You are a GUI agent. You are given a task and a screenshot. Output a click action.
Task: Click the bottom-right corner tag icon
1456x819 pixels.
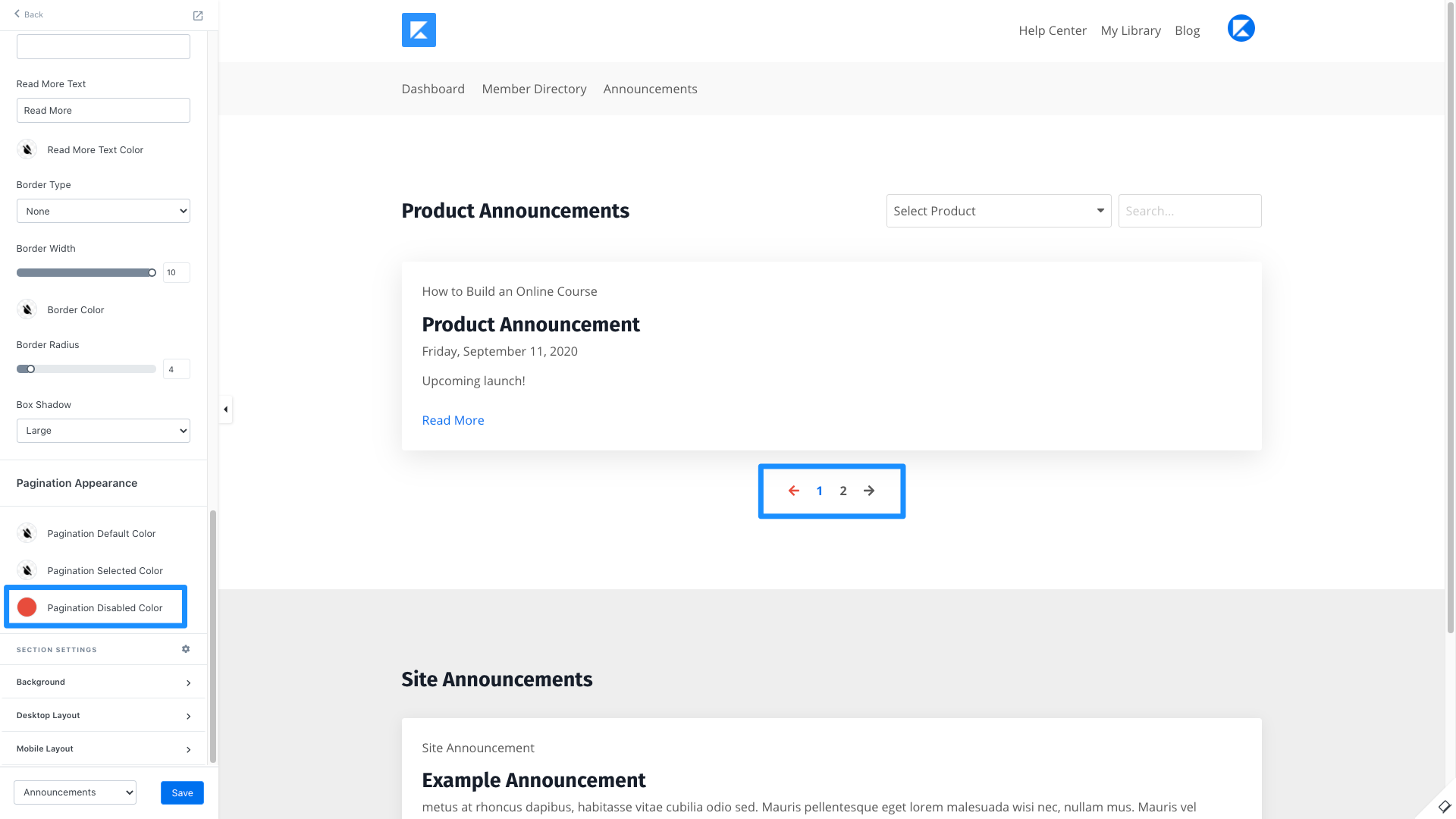tap(1444, 806)
